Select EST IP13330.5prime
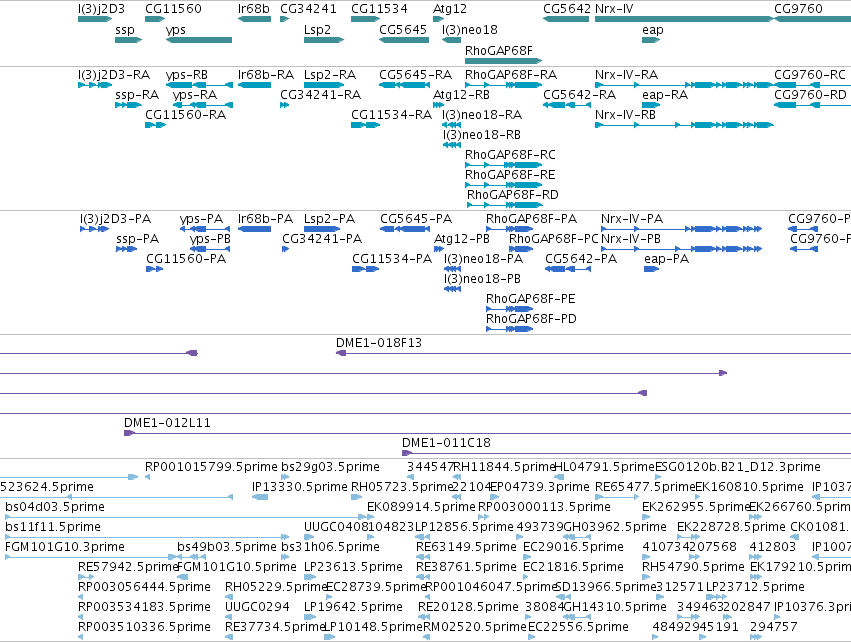The image size is (851, 642). pos(300,487)
